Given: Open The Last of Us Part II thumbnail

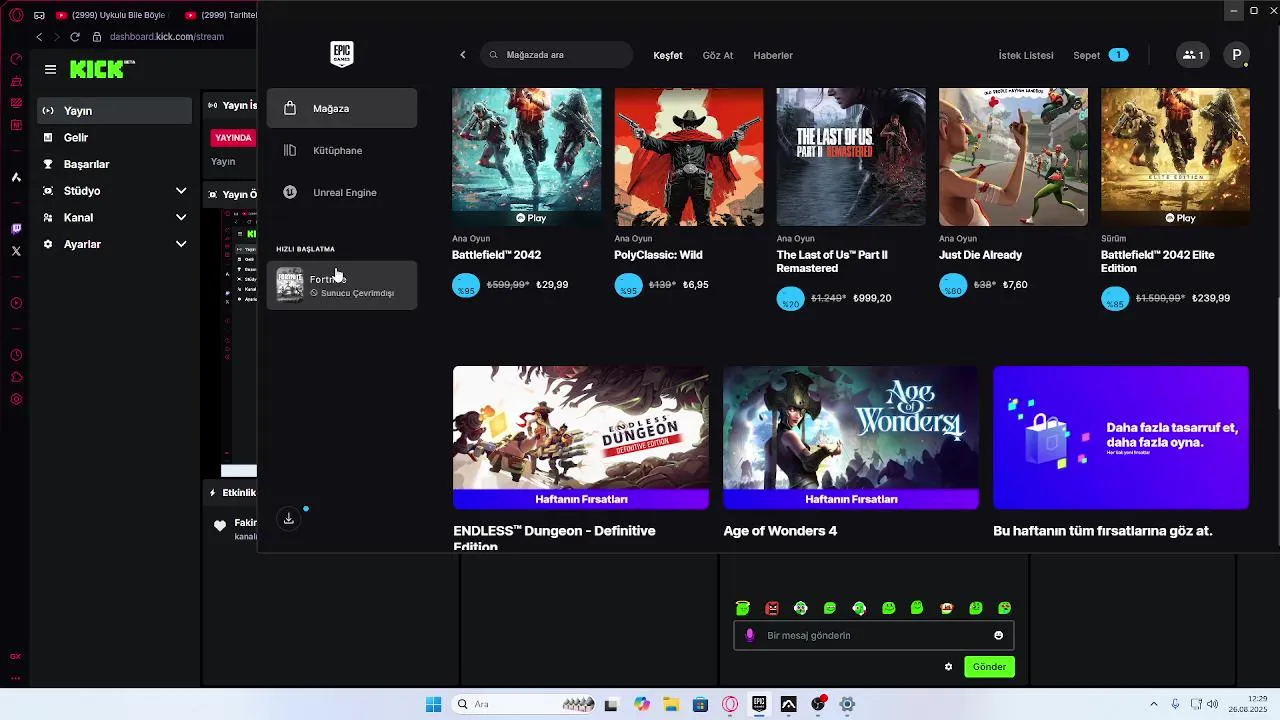Looking at the screenshot, I should pyautogui.click(x=851, y=157).
